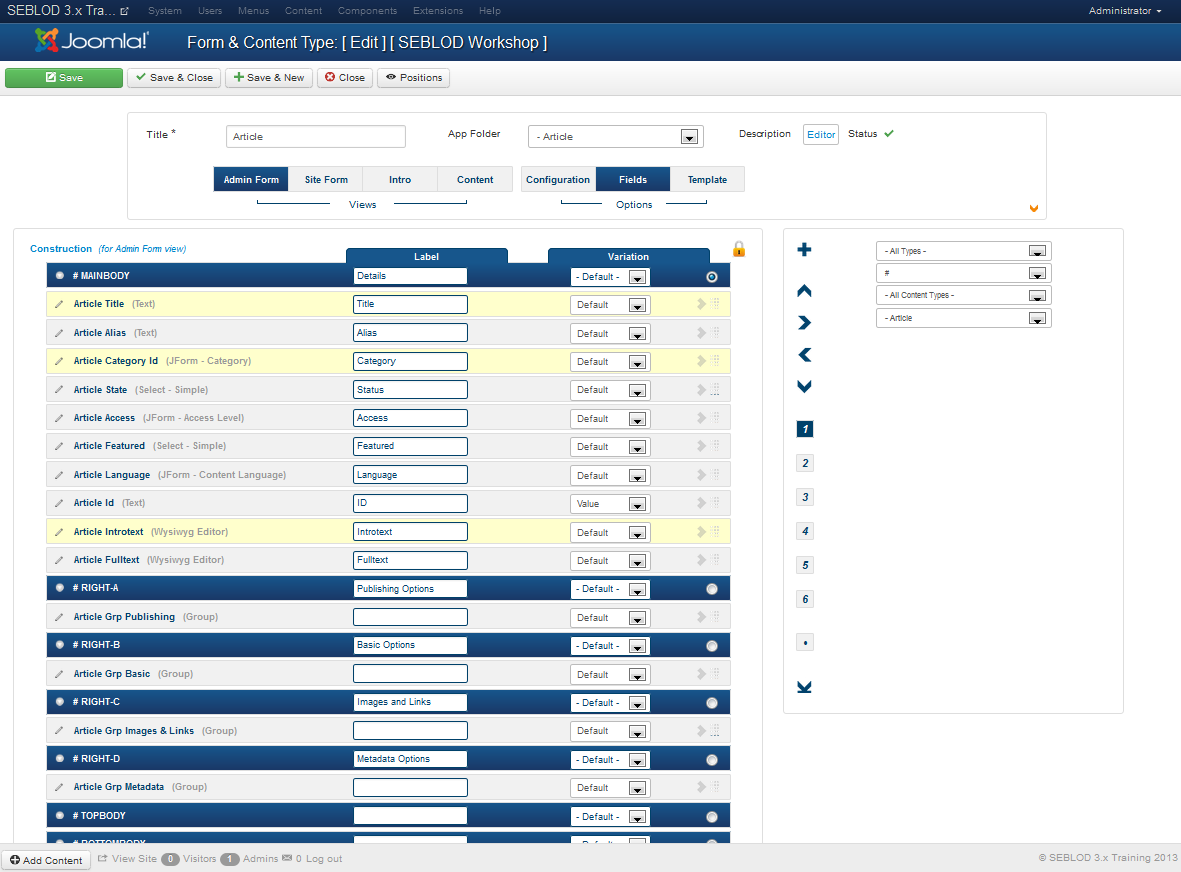1181x872 pixels.
Task: Click the Joomla! logo
Action: [x=92, y=41]
